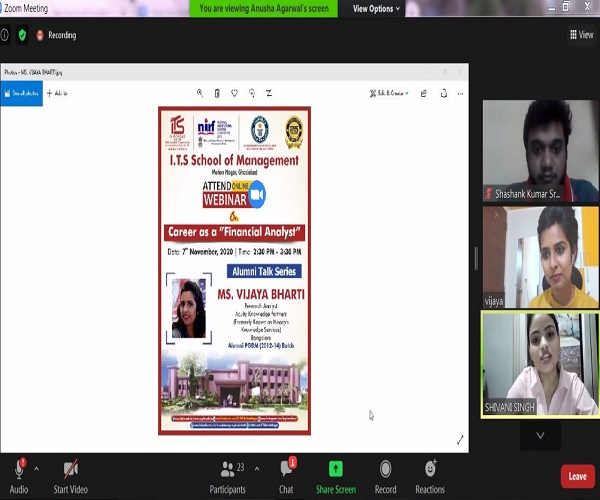This screenshot has width=600, height=500.
Task: Click the fullscreen arrow in Photos viewer
Action: [x=460, y=440]
